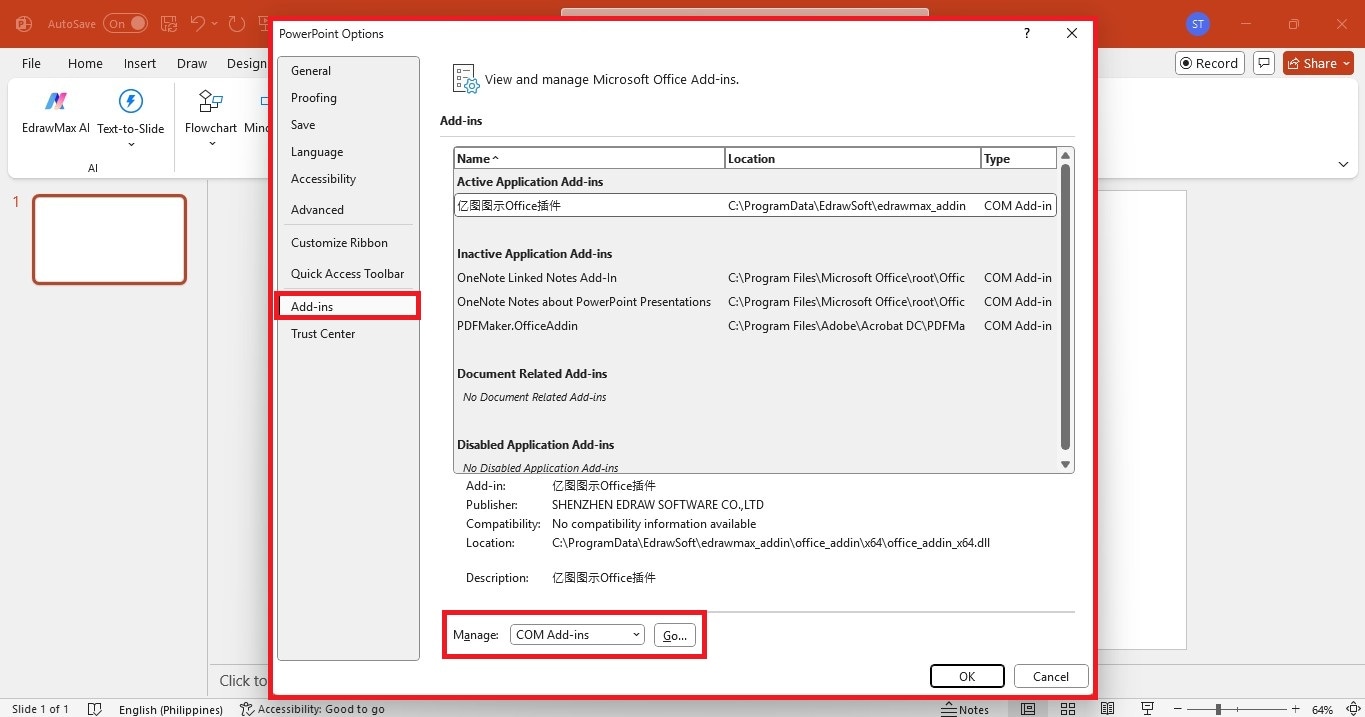Click the Save icon in the title bar
Image resolution: width=1365 pixels, height=717 pixels.
tap(169, 23)
